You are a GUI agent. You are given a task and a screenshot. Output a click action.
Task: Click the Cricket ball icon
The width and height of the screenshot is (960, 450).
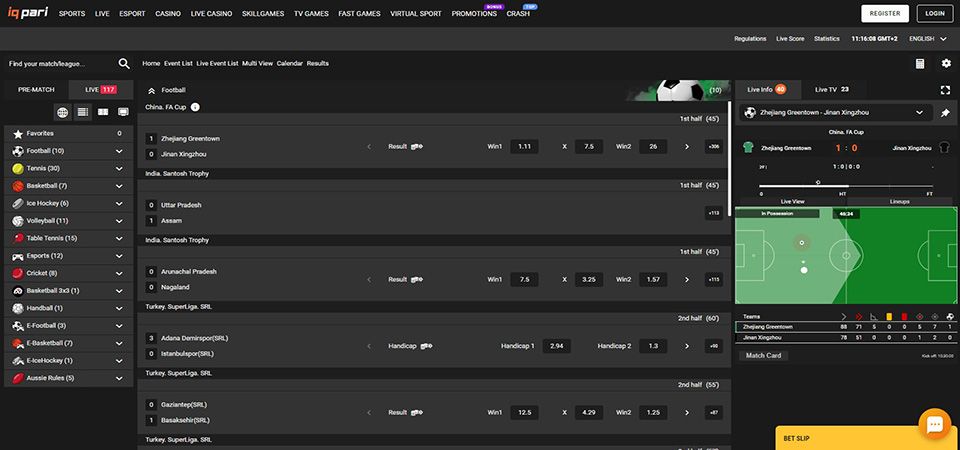18,273
